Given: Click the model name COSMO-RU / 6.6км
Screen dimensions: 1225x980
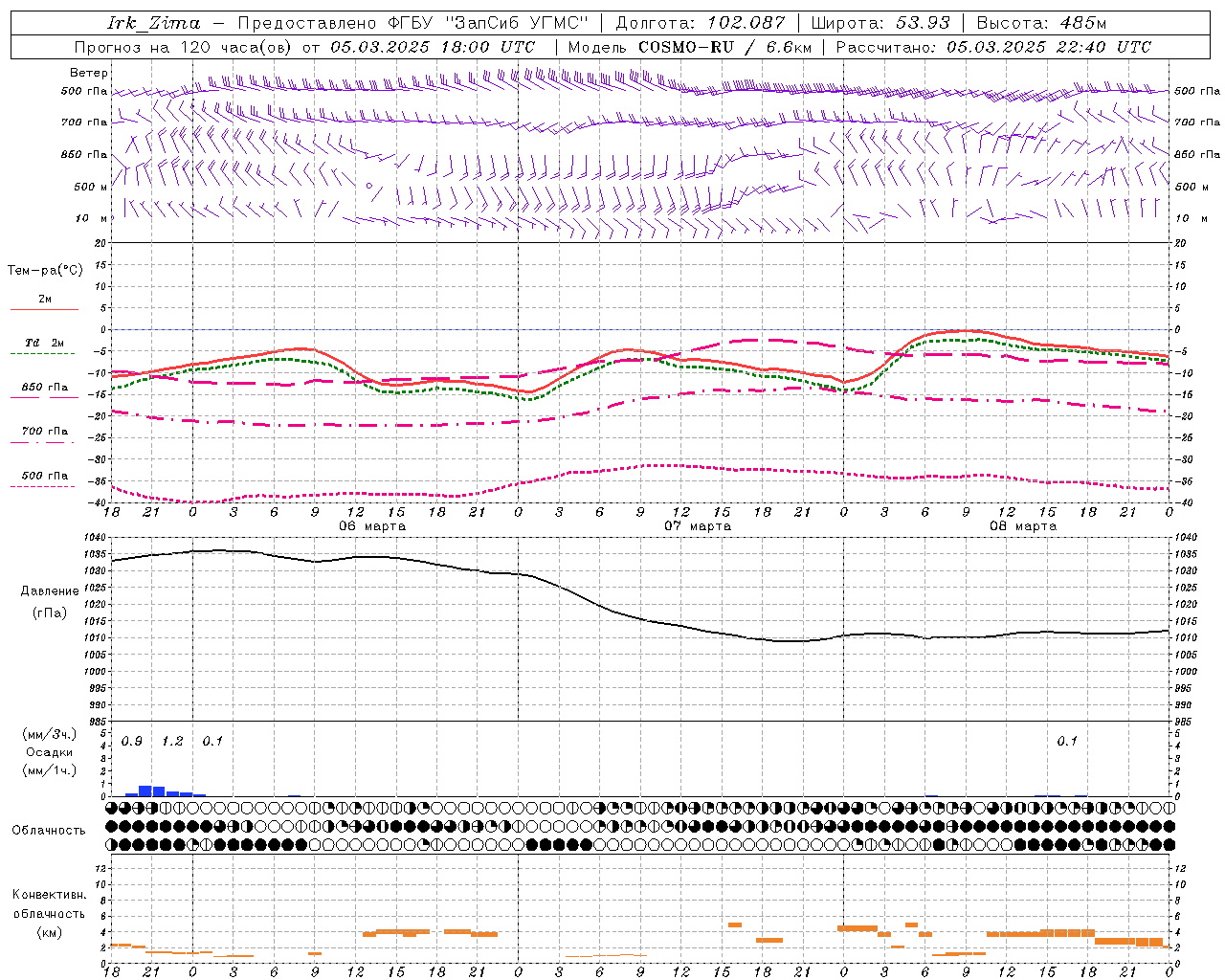Looking at the screenshot, I should (725, 47).
